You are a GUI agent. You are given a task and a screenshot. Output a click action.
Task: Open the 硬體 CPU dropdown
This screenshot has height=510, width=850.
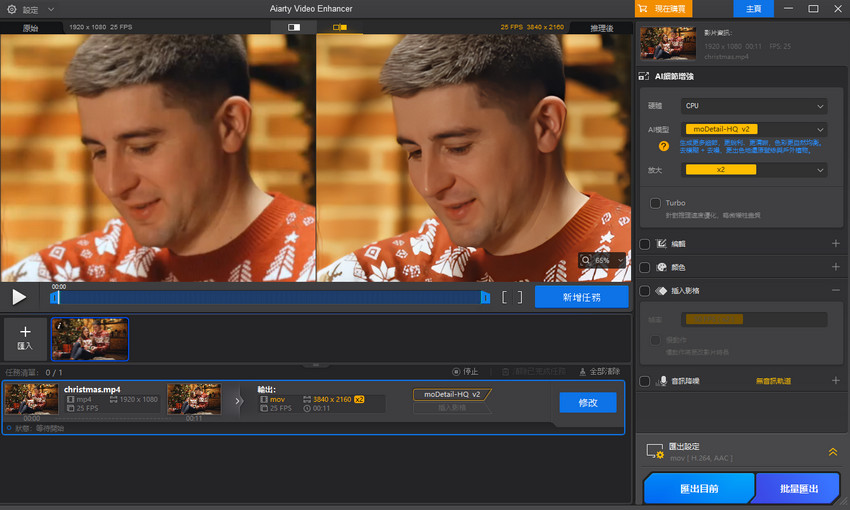tap(754, 106)
